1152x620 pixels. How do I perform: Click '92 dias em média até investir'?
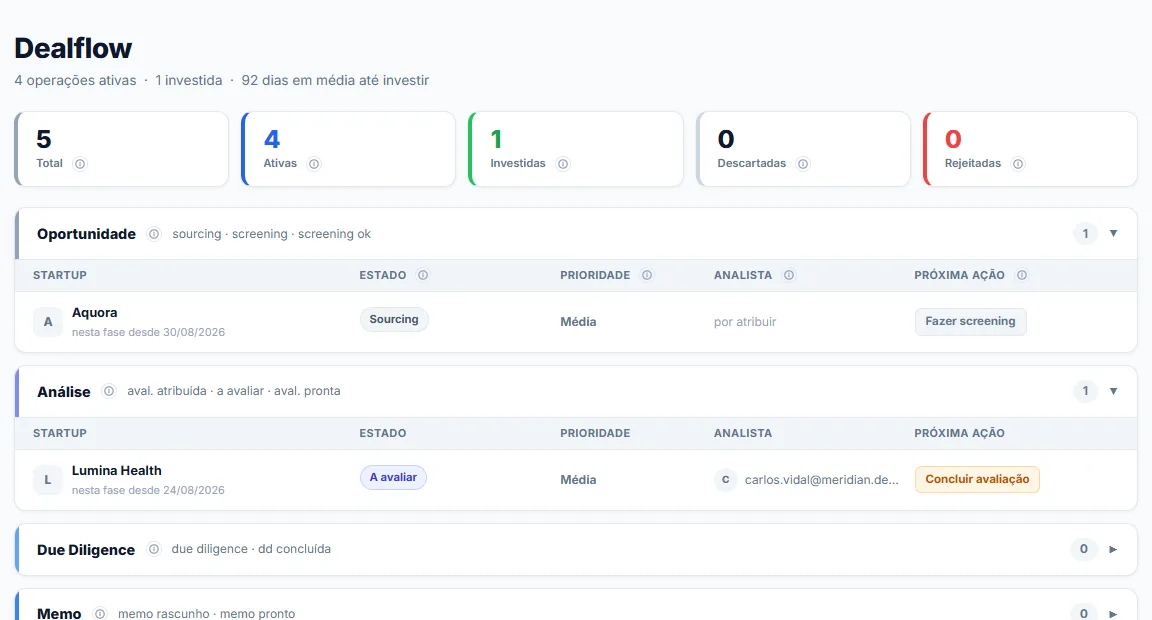[335, 80]
